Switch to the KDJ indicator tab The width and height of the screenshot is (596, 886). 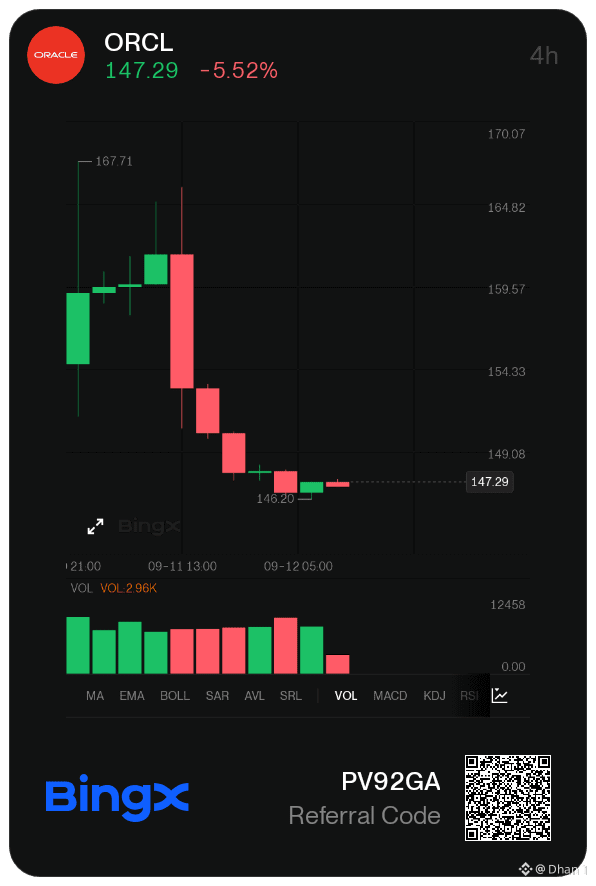click(x=434, y=696)
